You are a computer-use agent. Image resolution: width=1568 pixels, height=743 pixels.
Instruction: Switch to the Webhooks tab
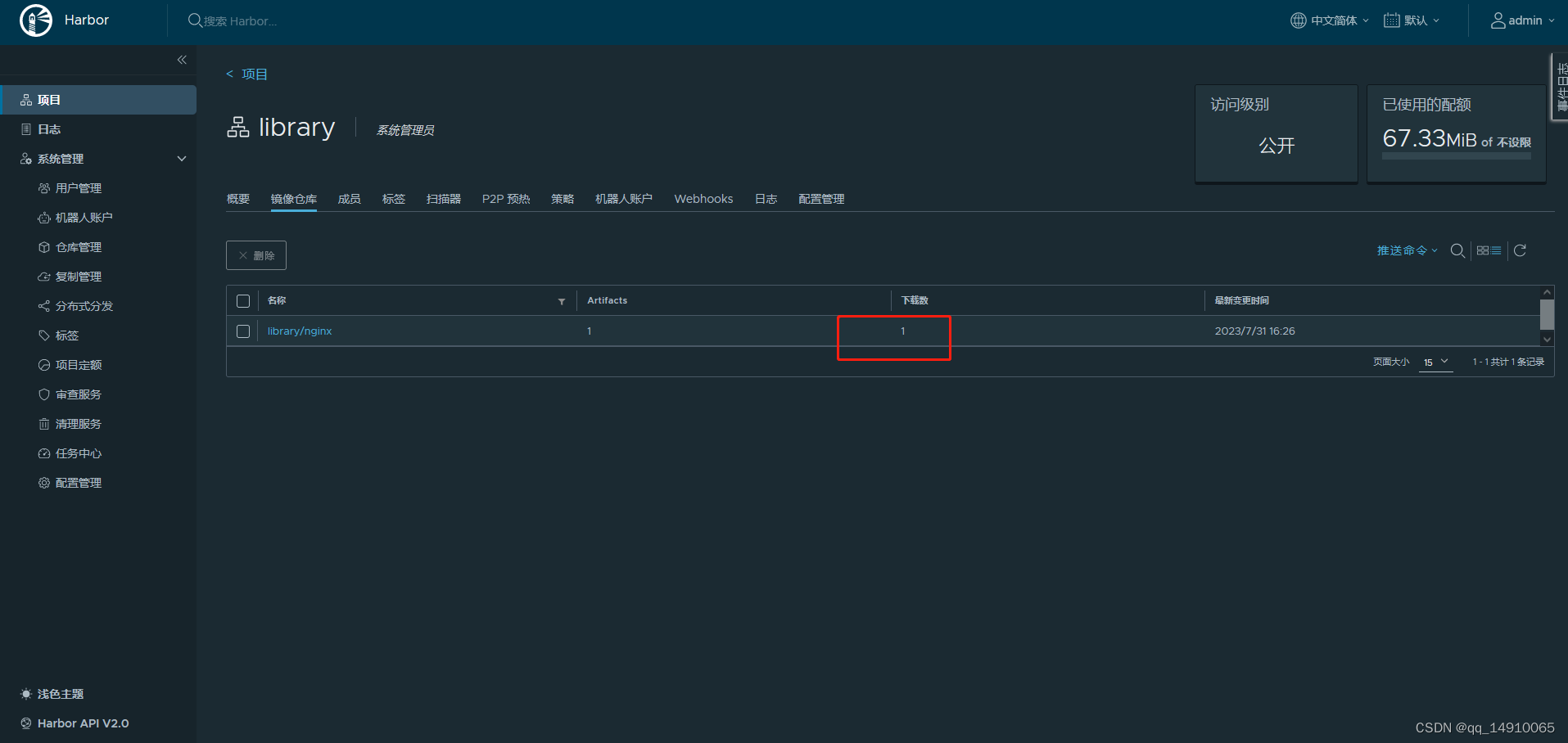pyautogui.click(x=703, y=199)
